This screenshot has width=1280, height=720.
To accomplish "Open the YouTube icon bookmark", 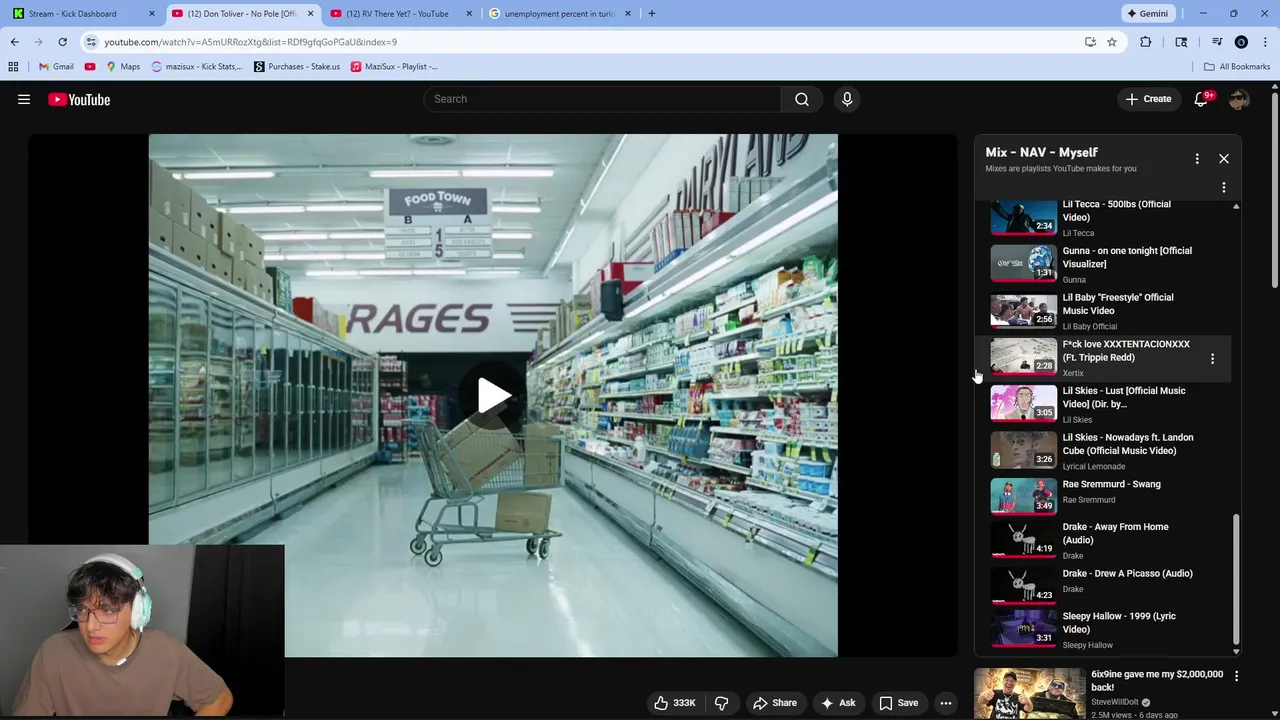I will click(x=90, y=66).
